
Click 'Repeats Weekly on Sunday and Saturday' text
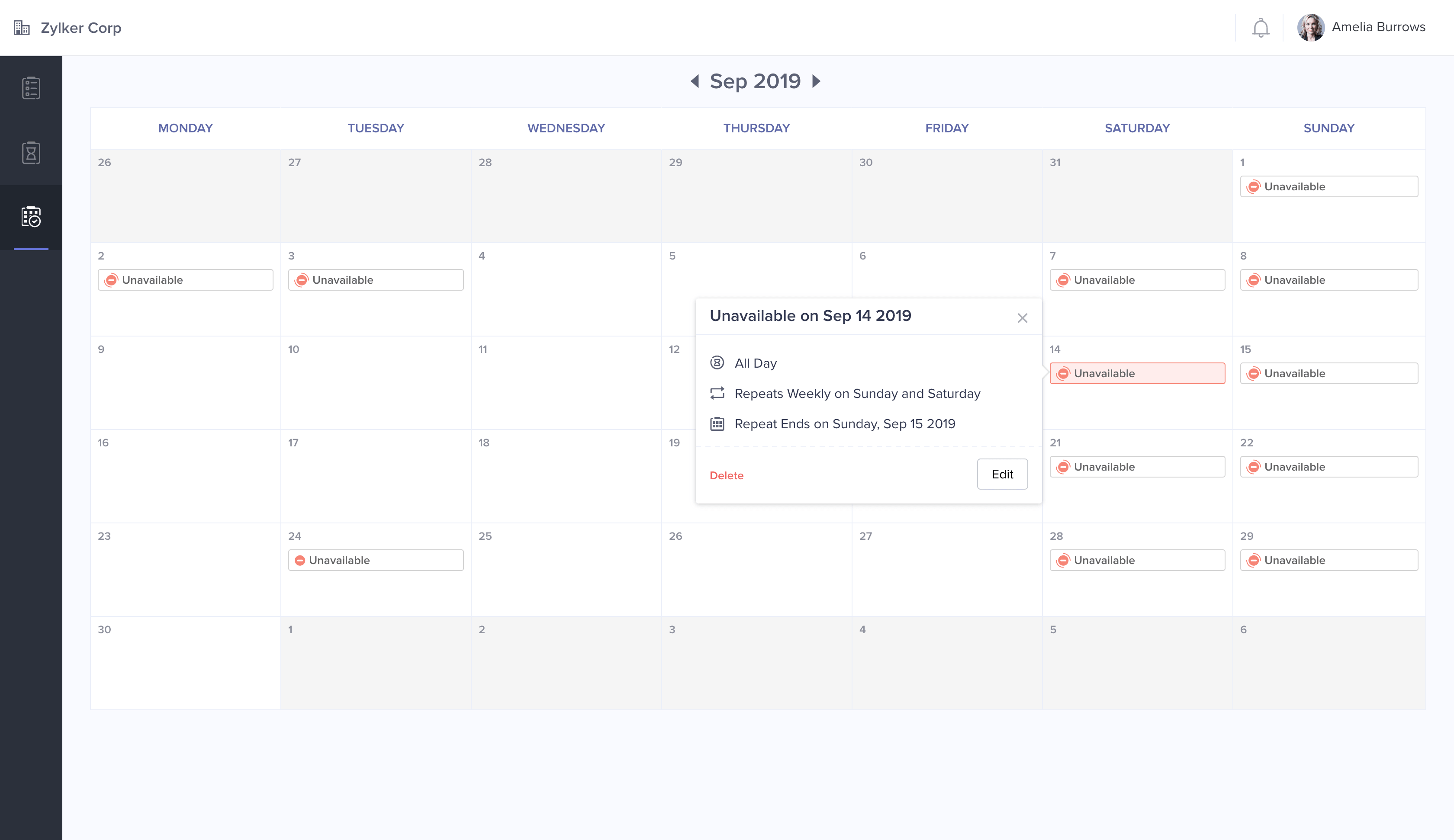tap(857, 394)
